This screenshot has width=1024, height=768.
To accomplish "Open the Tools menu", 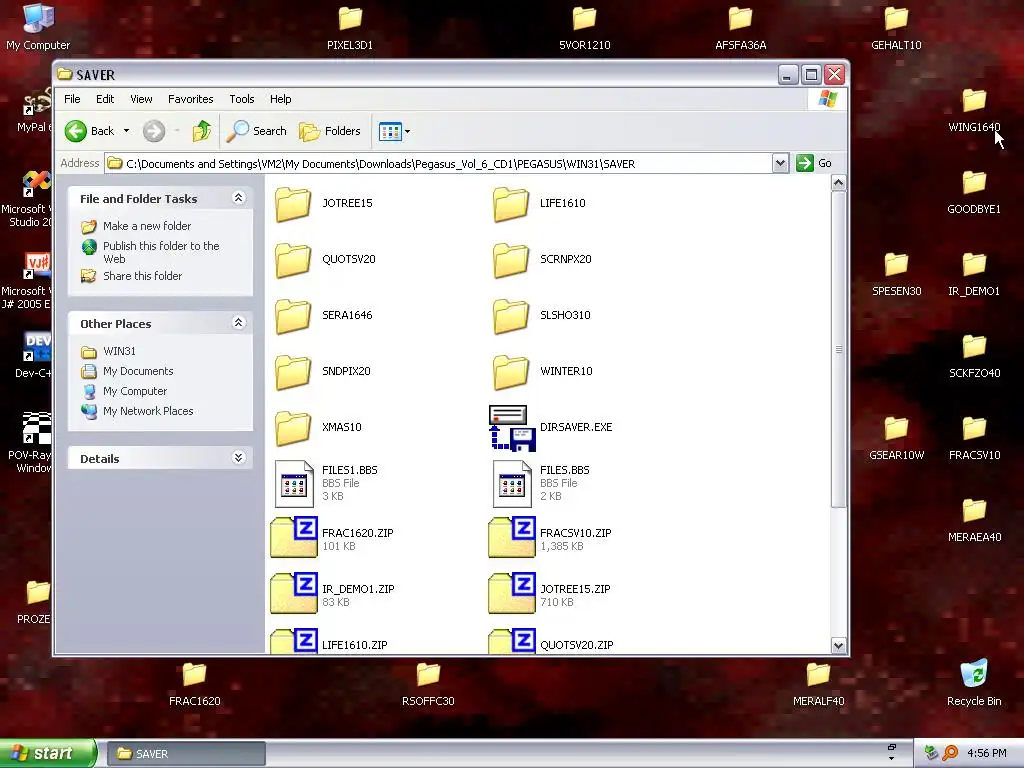I will 242,99.
